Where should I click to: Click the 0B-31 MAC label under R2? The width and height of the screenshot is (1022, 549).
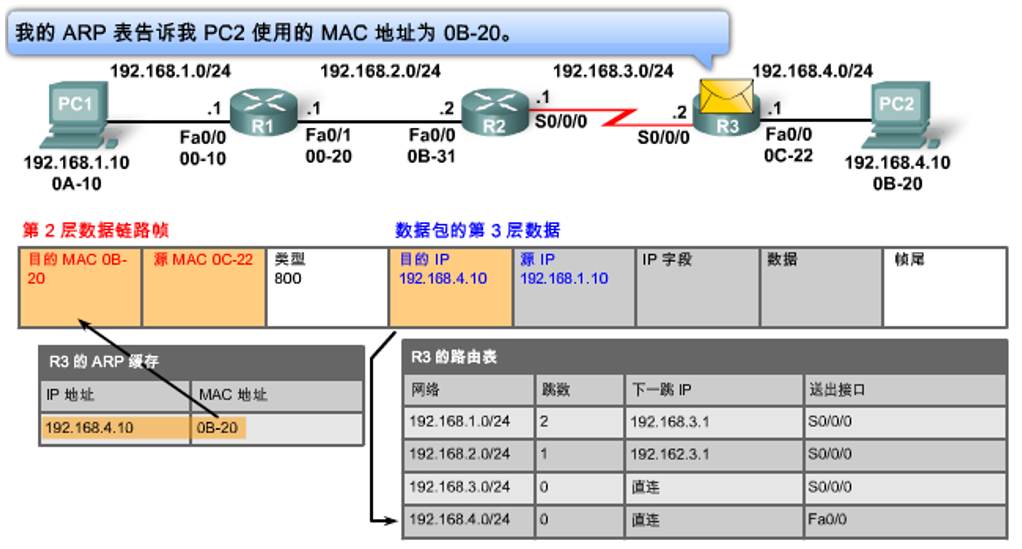(x=431, y=156)
